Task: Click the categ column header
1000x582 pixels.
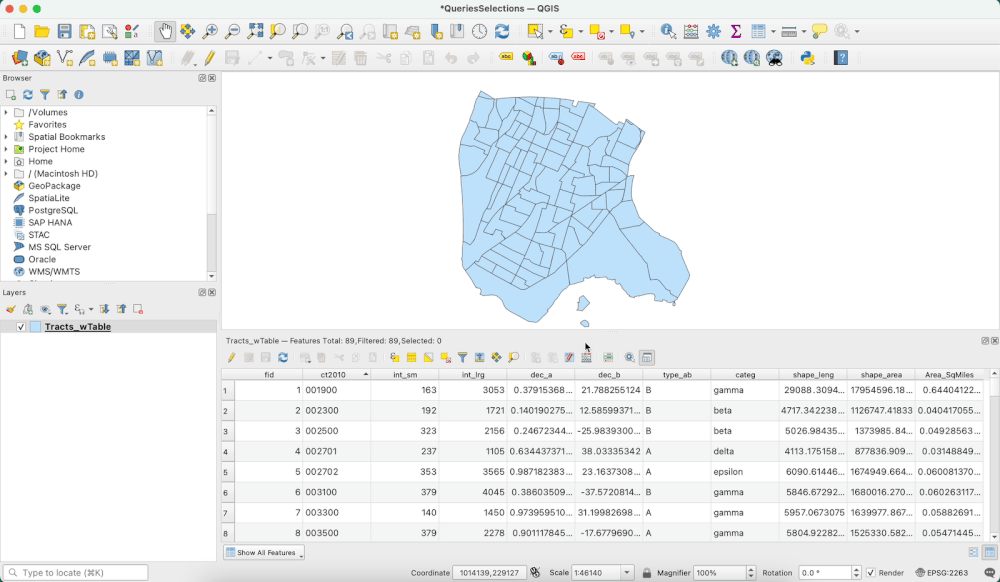Action: 745,375
